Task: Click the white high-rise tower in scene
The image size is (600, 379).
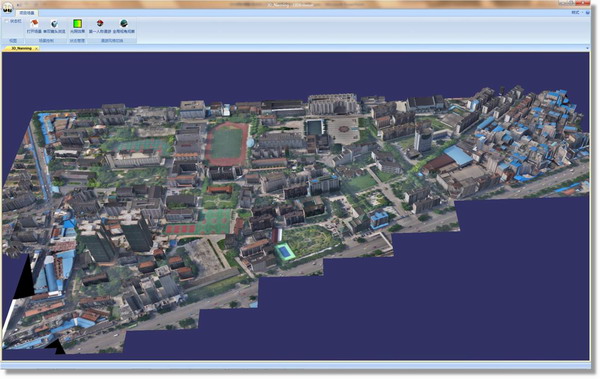Action: coord(423,139)
